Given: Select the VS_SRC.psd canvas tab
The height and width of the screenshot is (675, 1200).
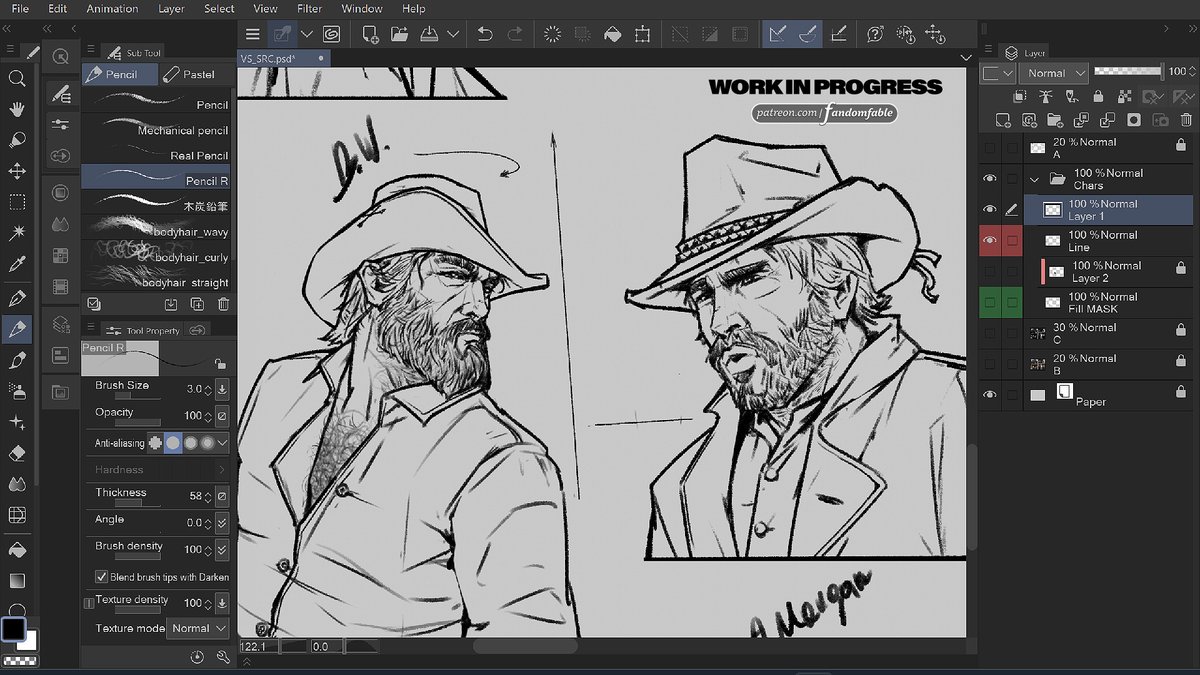Looking at the screenshot, I should (282, 58).
